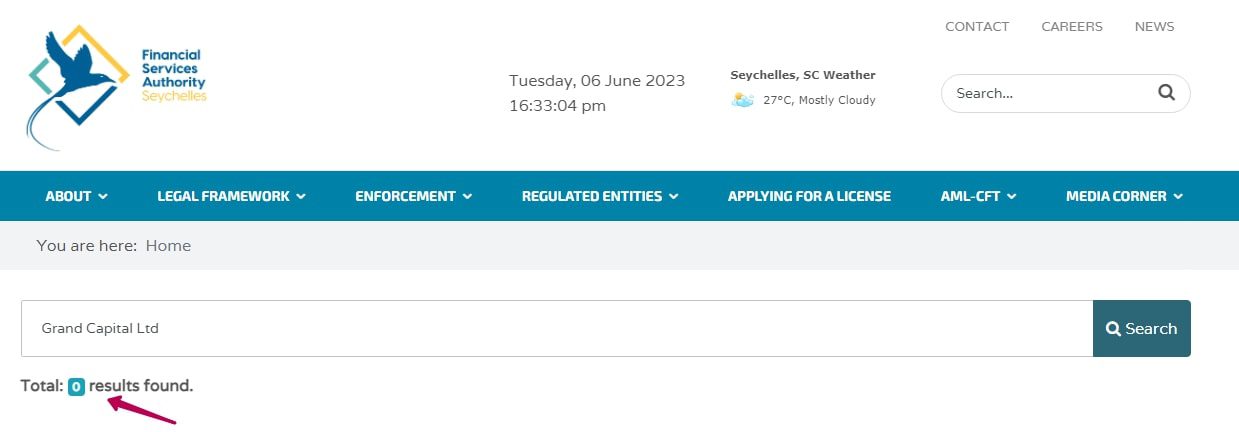Click the magnifier icon on the Search button

pos(1113,329)
